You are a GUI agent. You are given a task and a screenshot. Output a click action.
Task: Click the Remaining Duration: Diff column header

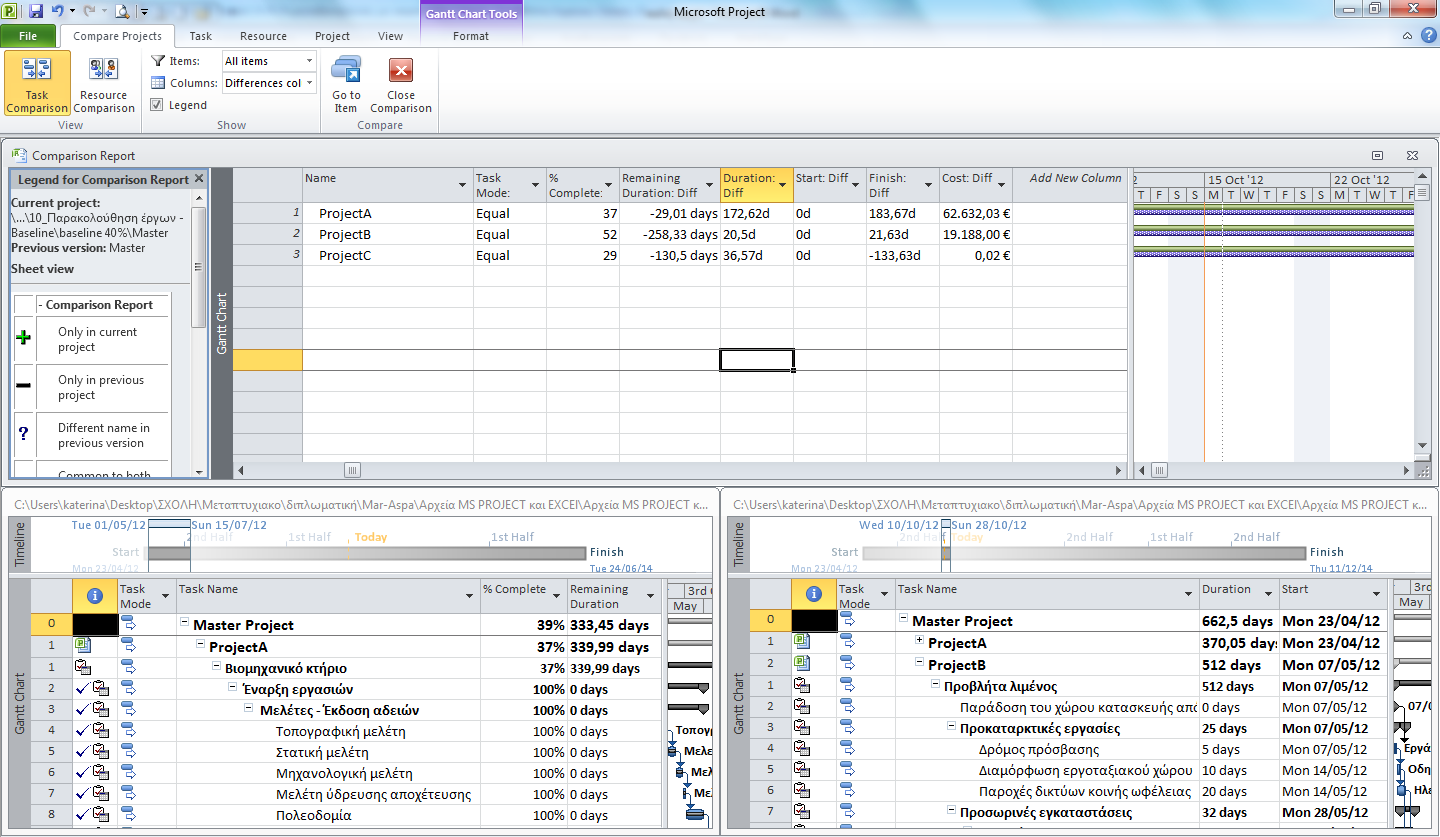[x=669, y=185]
